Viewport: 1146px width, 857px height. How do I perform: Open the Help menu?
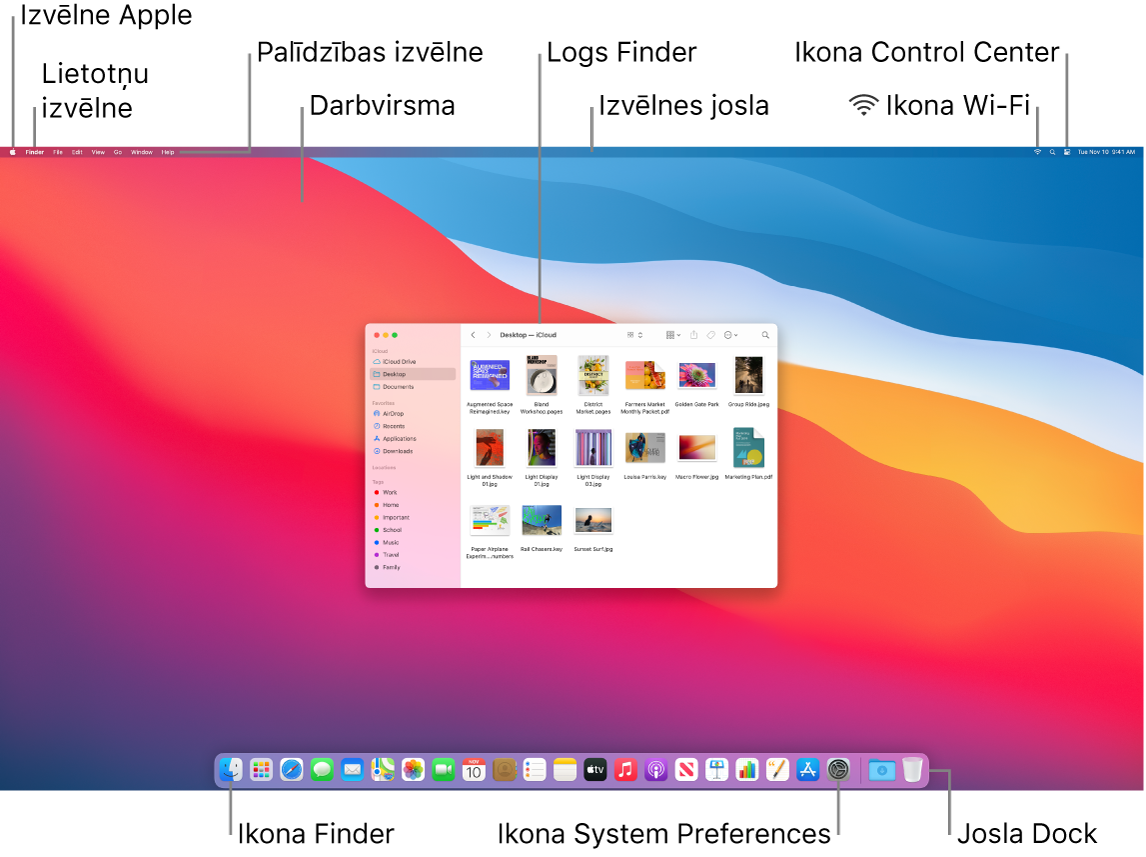168,152
